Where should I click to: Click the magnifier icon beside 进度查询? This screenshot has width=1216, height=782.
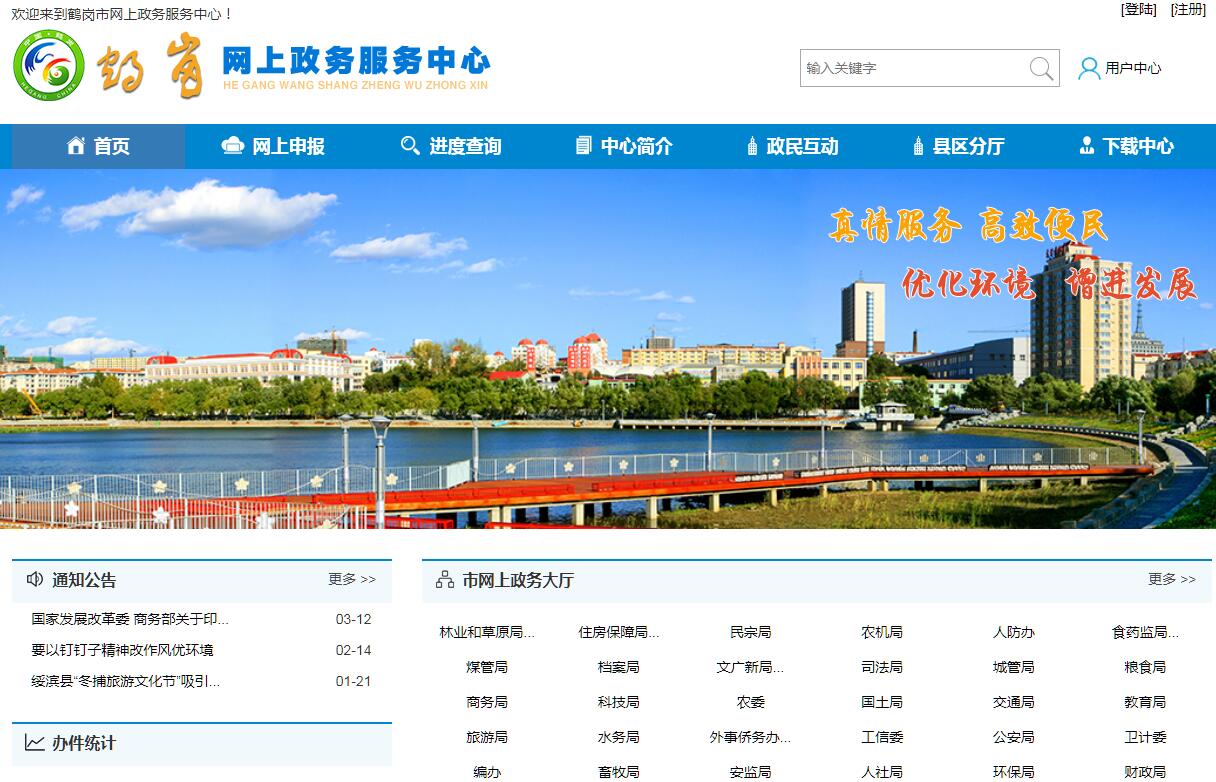(410, 146)
